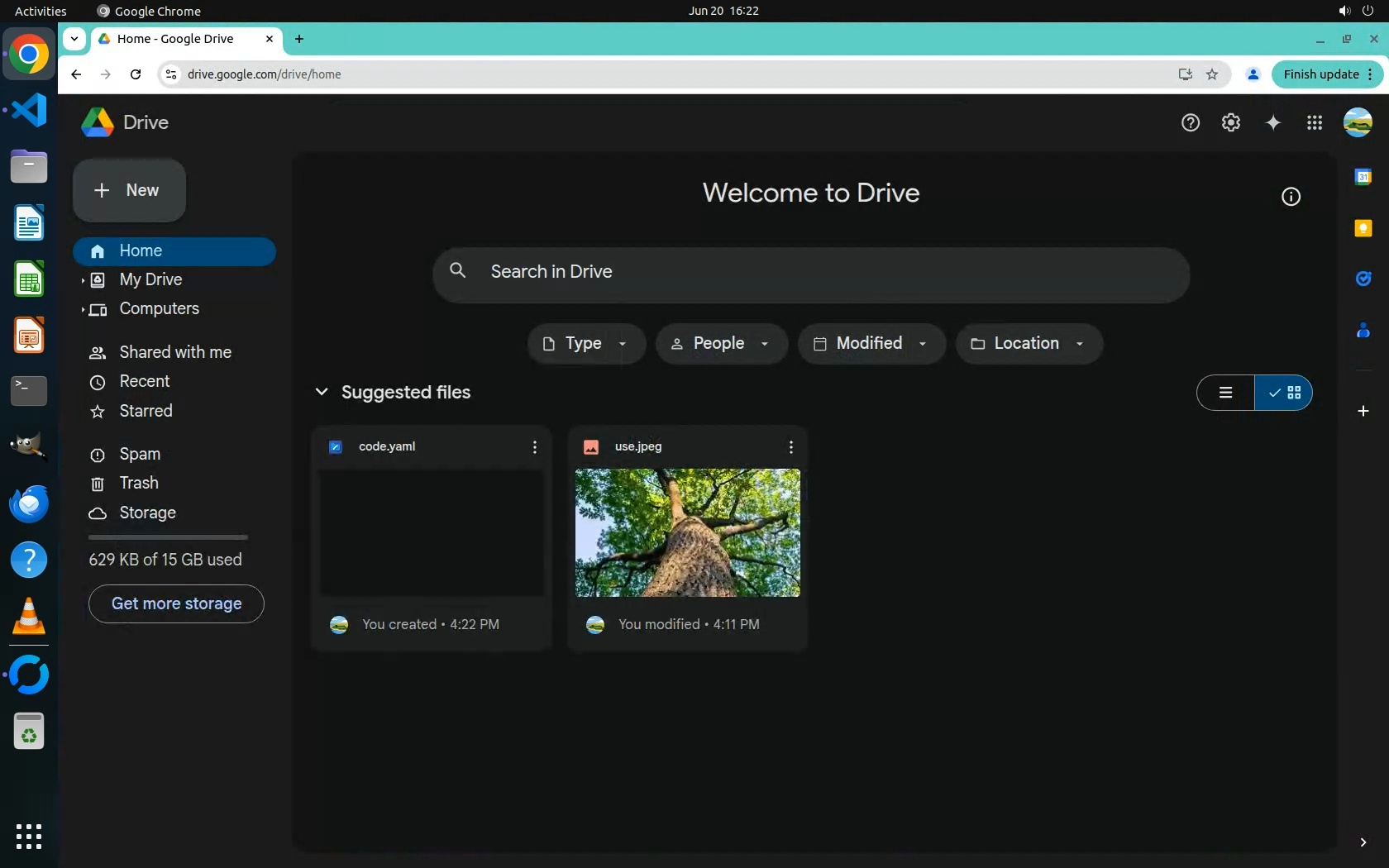This screenshot has height=868, width=1389.
Task: Click the Help and support icon
Action: coord(1190,122)
